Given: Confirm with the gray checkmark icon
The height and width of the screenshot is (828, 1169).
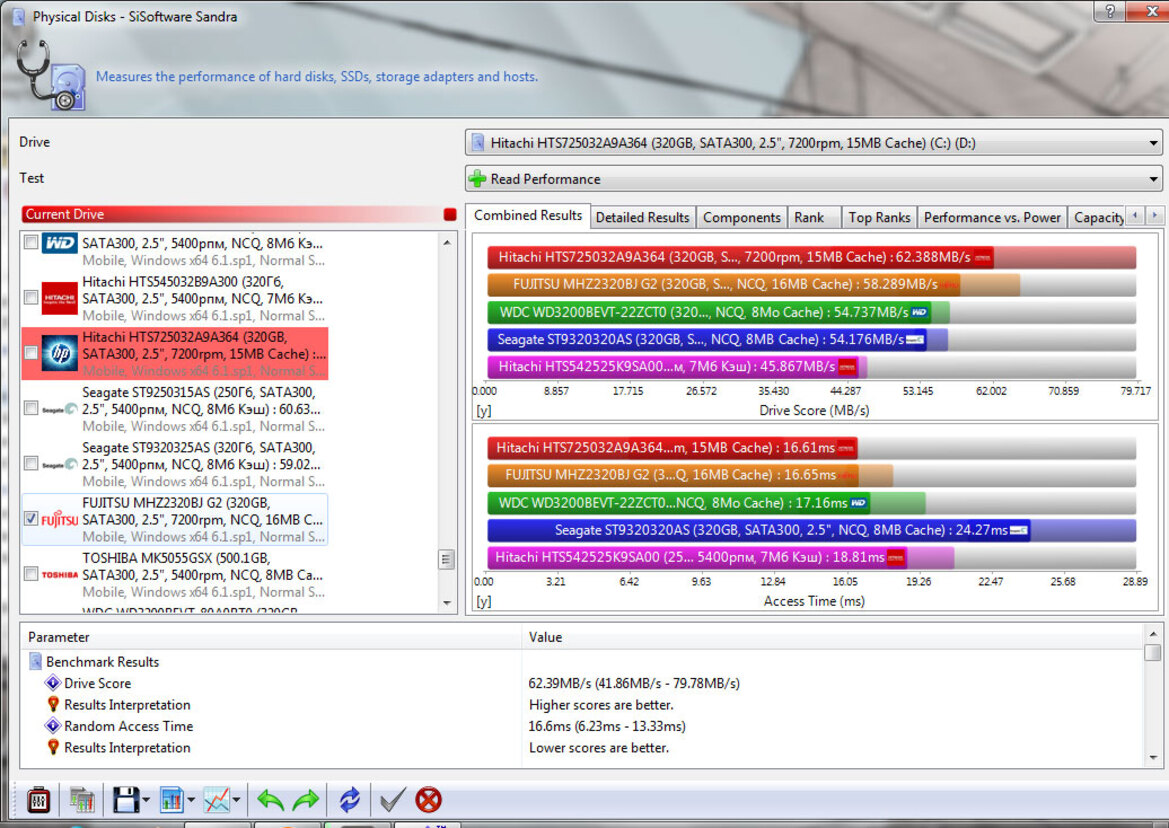Looking at the screenshot, I should tap(392, 800).
